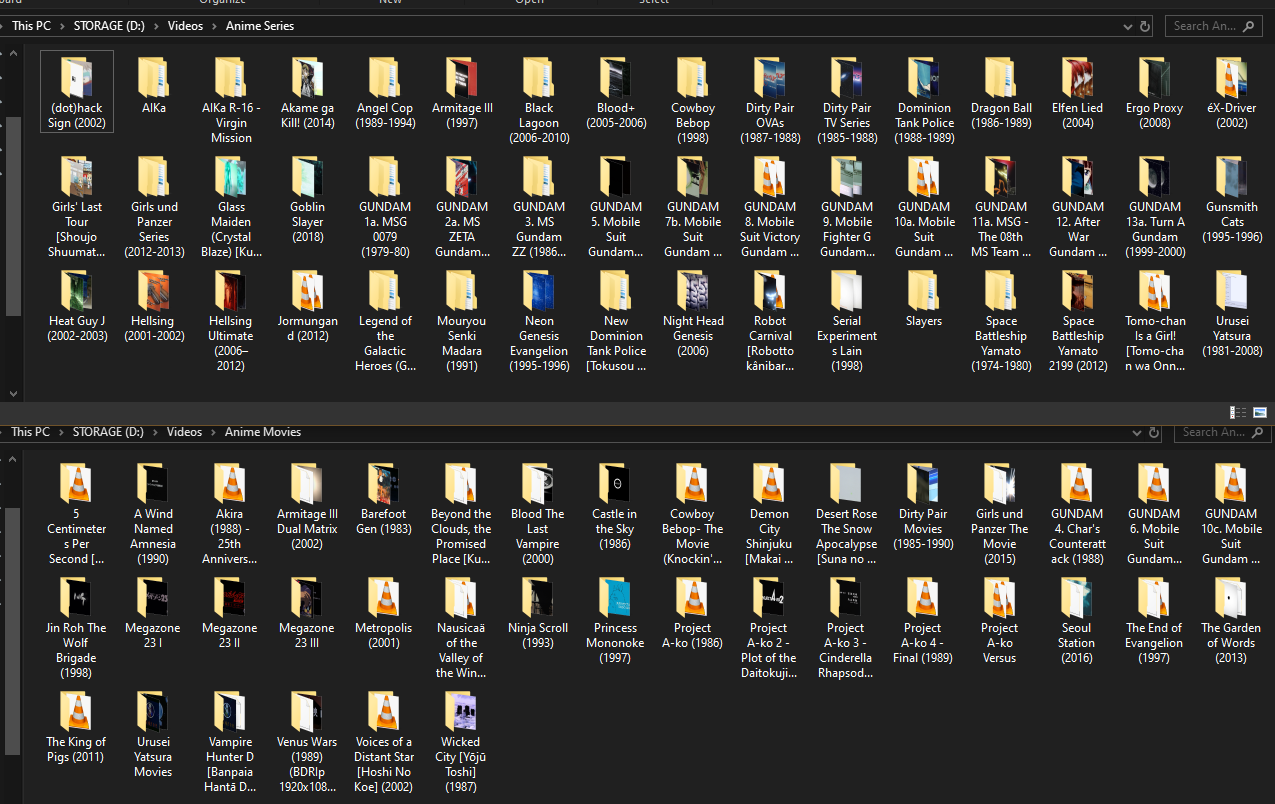Viewport: 1275px width, 804px height.
Task: Select the Voices of a Distant Star folder
Action: pyautogui.click(x=384, y=740)
